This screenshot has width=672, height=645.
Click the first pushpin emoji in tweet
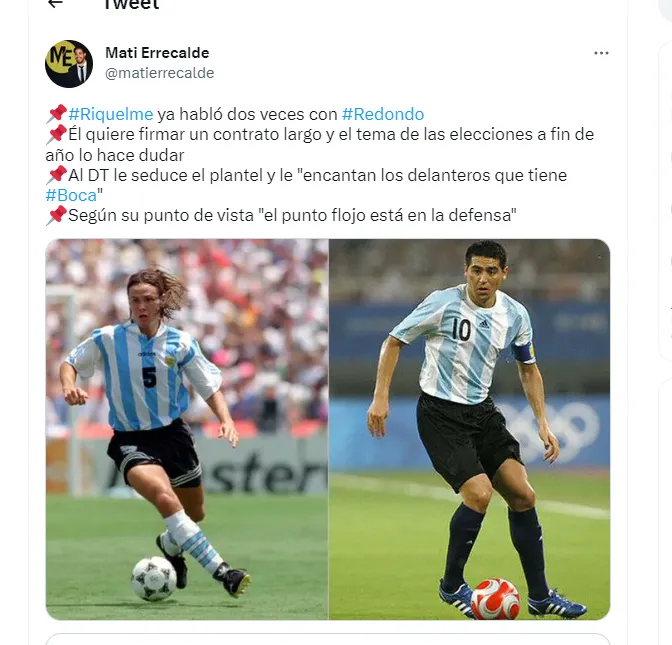point(57,114)
